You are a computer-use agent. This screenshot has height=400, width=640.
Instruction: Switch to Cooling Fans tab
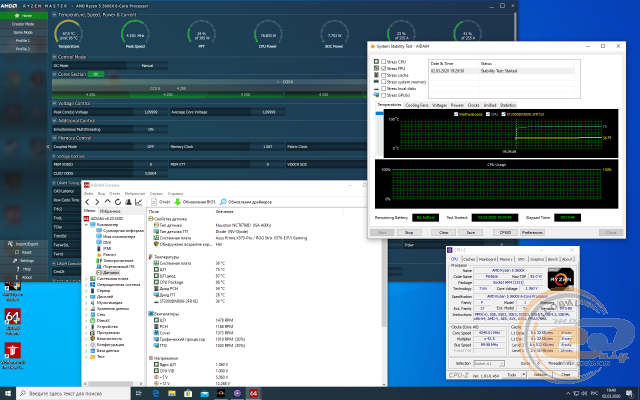pyautogui.click(x=416, y=105)
